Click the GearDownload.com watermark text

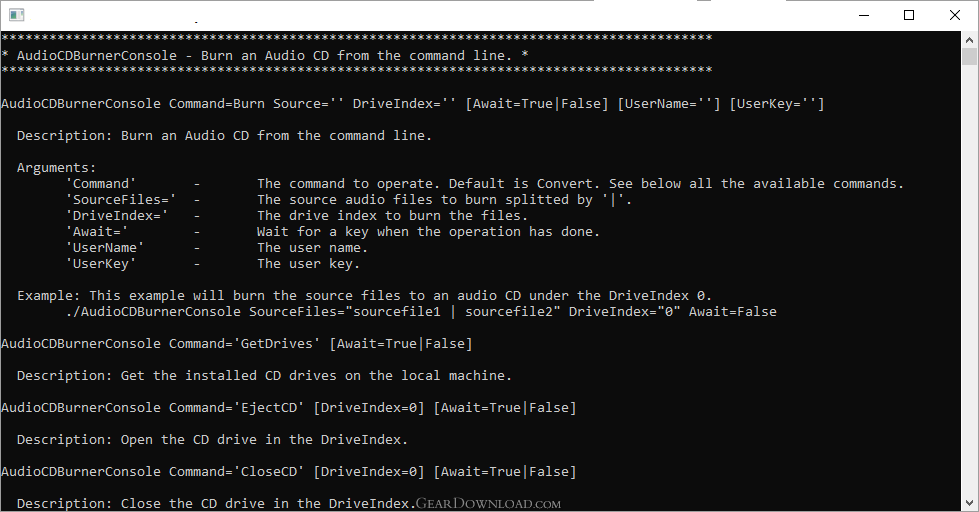coord(488,503)
